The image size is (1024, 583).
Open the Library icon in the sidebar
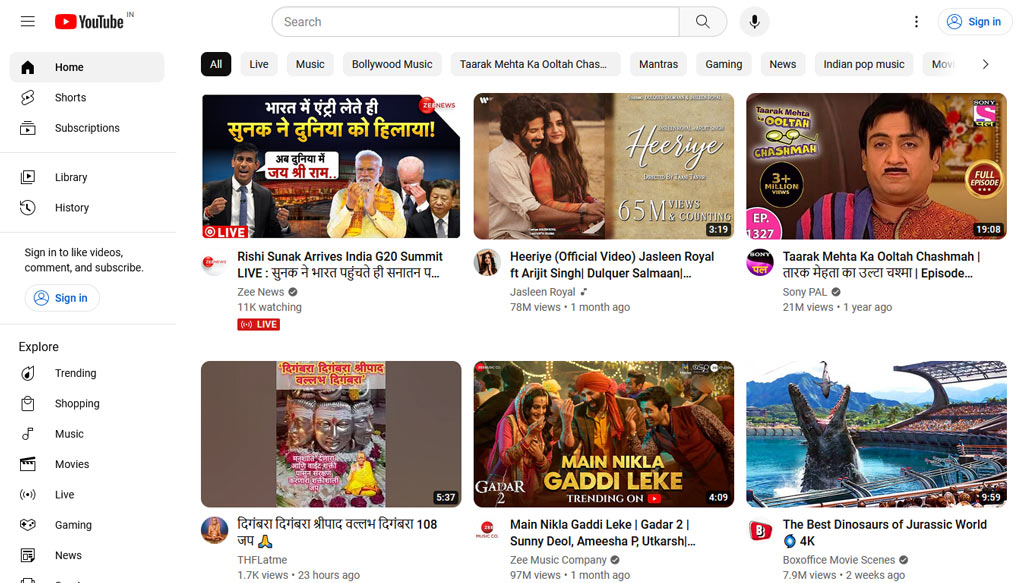click(27, 177)
